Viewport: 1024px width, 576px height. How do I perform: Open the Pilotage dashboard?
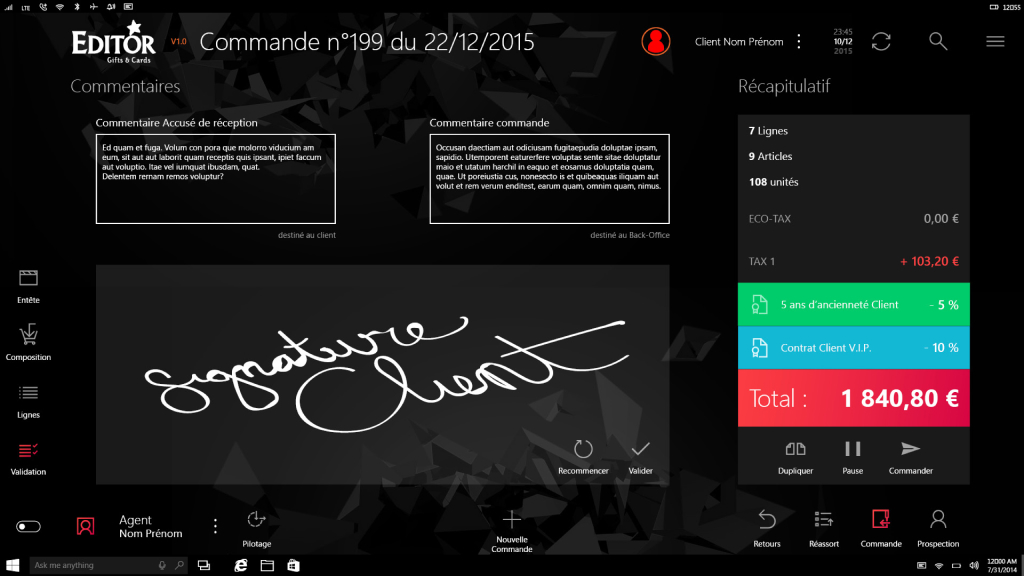[x=256, y=521]
